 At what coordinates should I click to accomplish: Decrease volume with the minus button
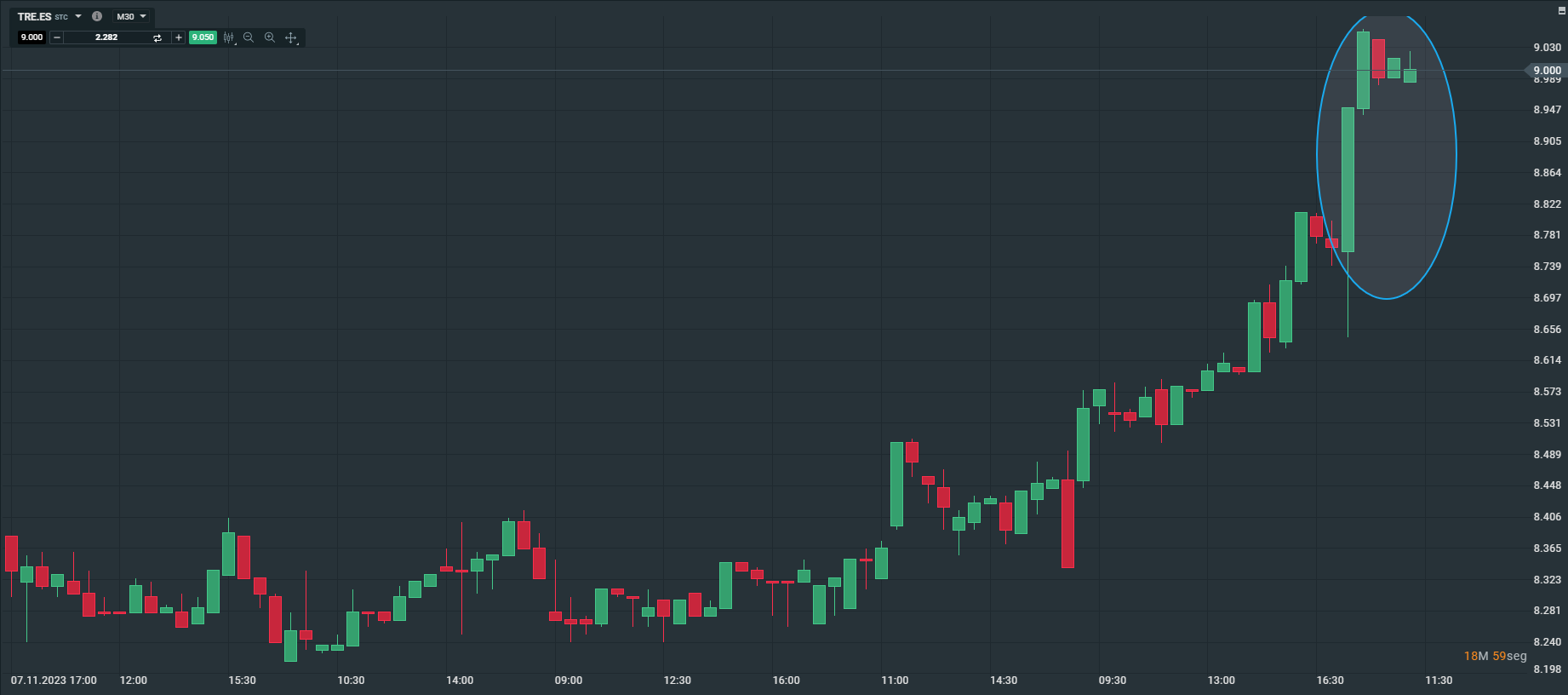point(57,37)
